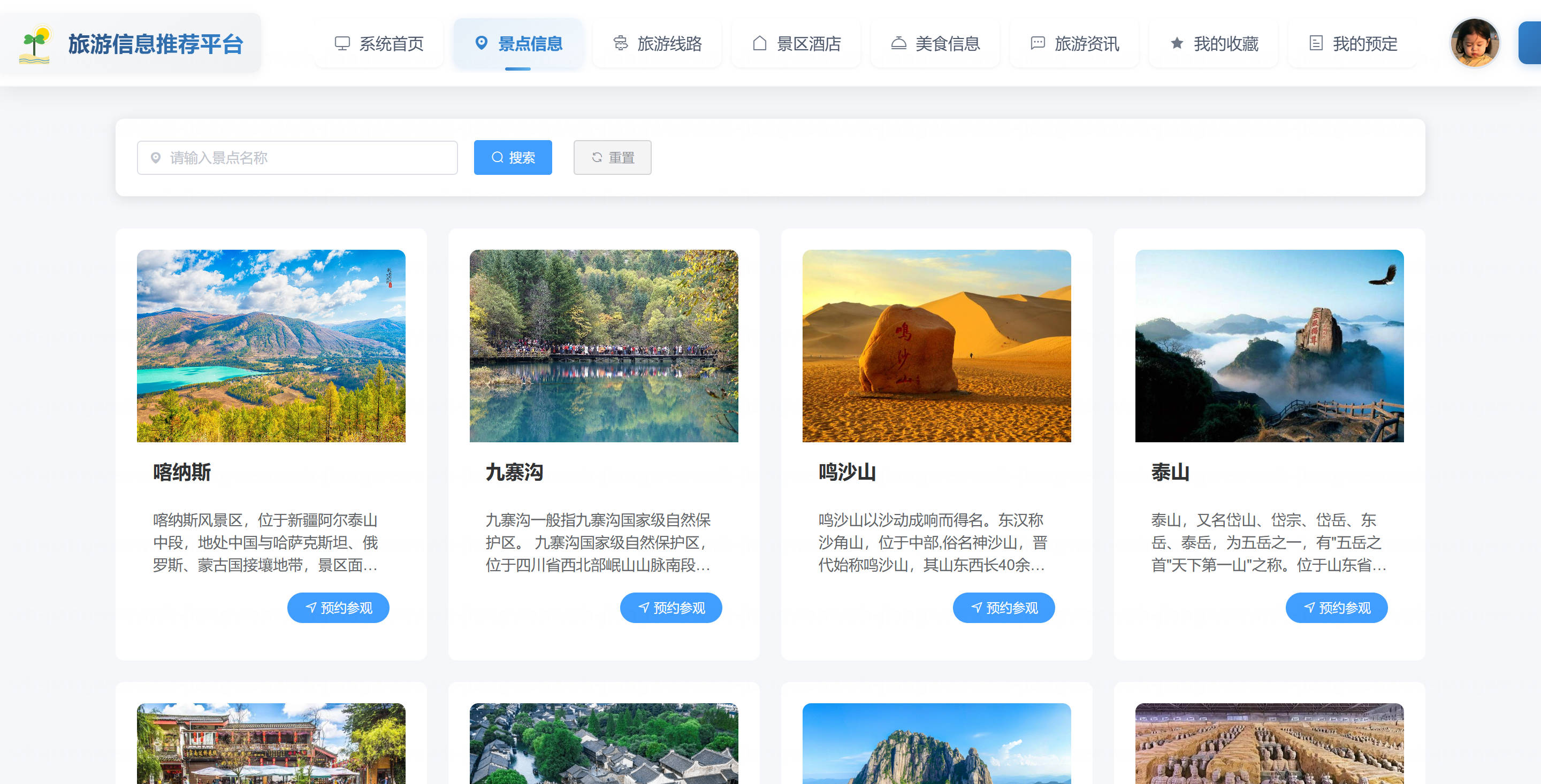Click the user avatar photo

(x=1475, y=42)
